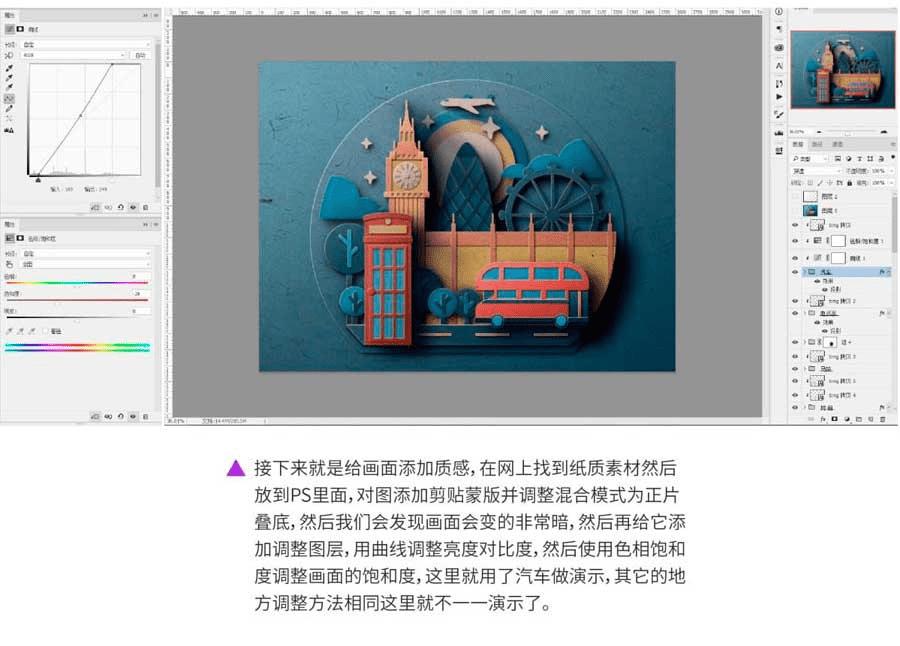This screenshot has width=900, height=646.
Task: Reset Curves adjustment to defaults
Action: (121, 207)
